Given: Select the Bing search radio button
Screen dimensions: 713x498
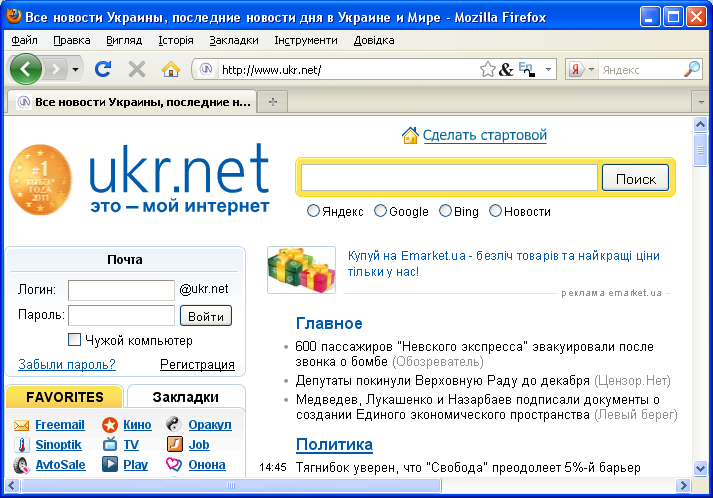Looking at the screenshot, I should point(445,211).
